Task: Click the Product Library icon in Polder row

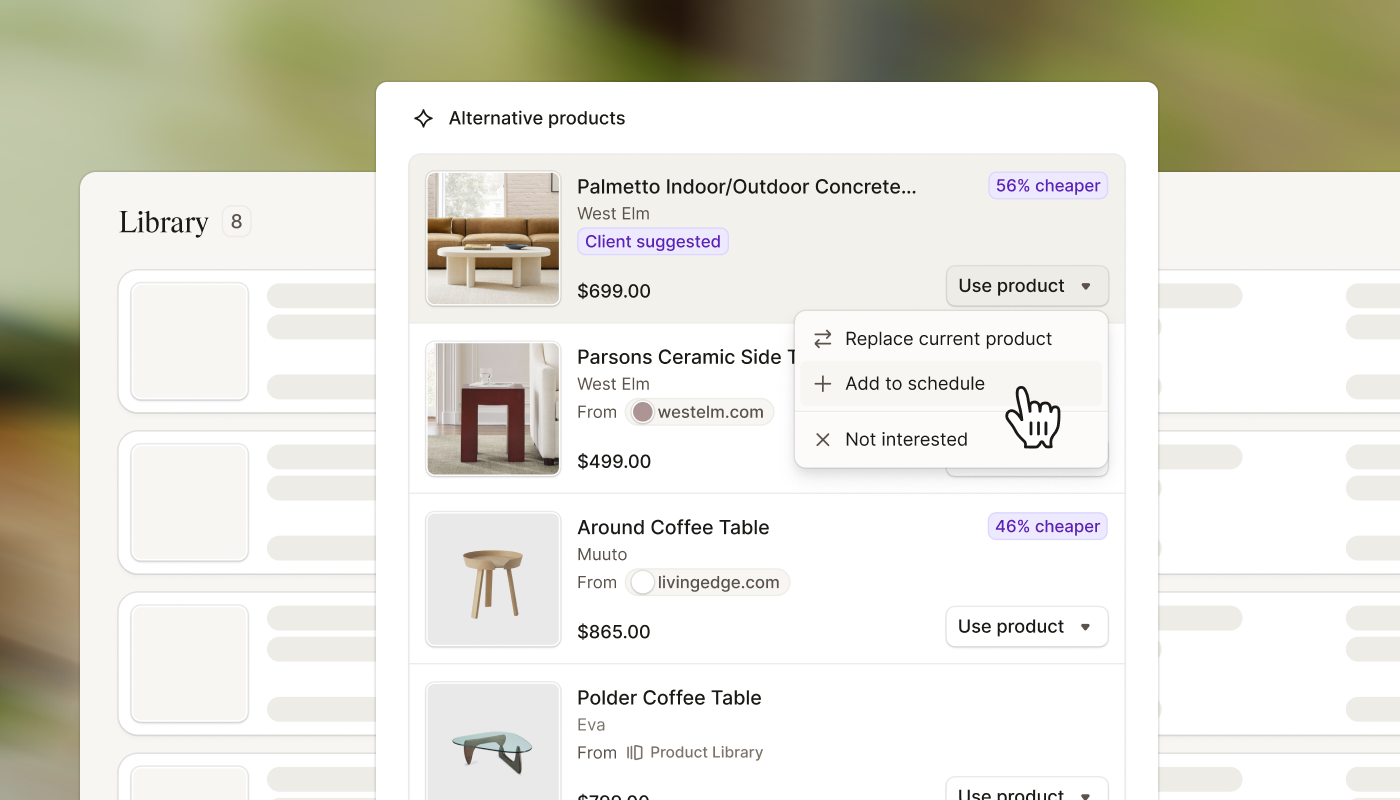Action: pos(635,752)
